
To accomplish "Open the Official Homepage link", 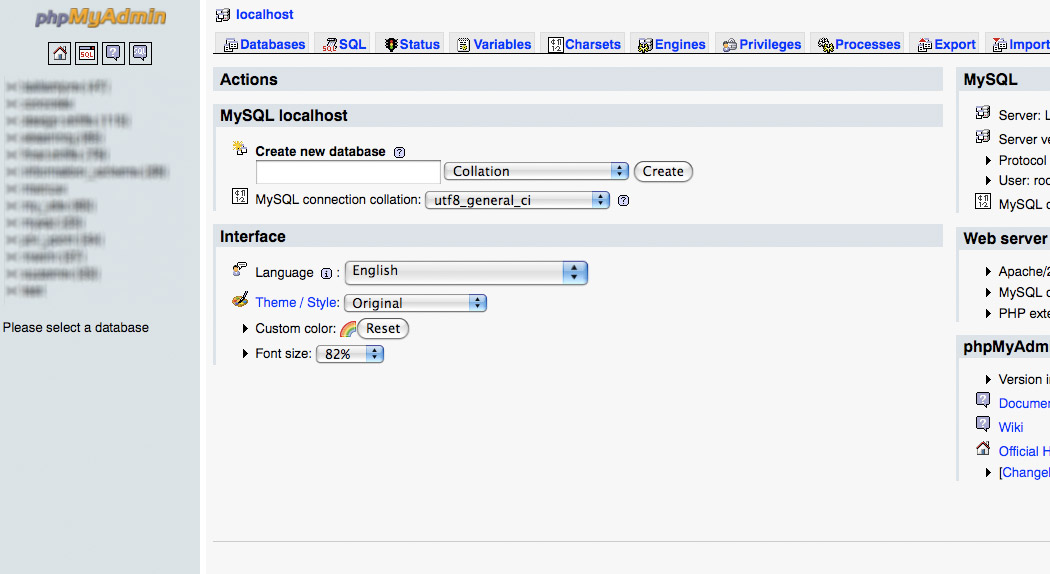I will tap(1024, 451).
